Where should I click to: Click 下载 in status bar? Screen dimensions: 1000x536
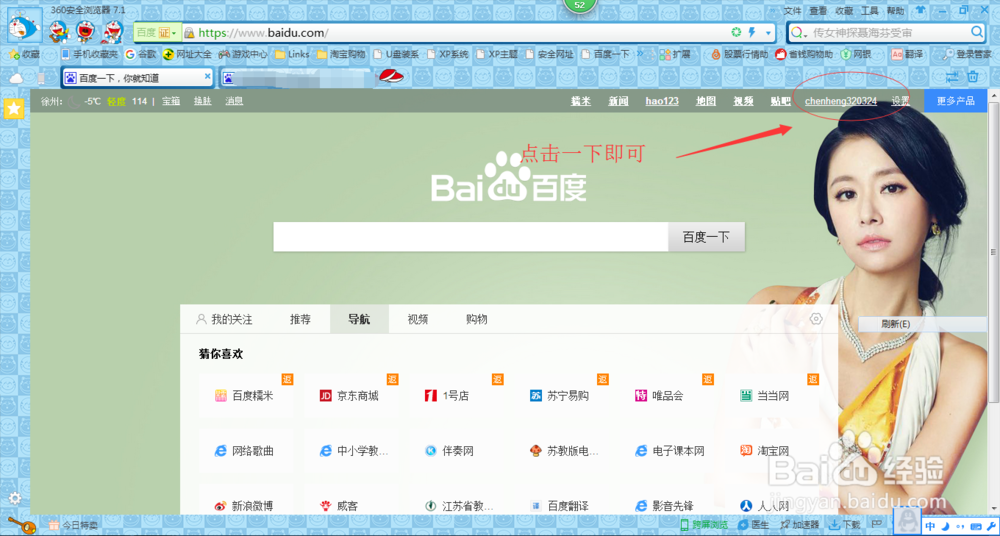coord(846,525)
